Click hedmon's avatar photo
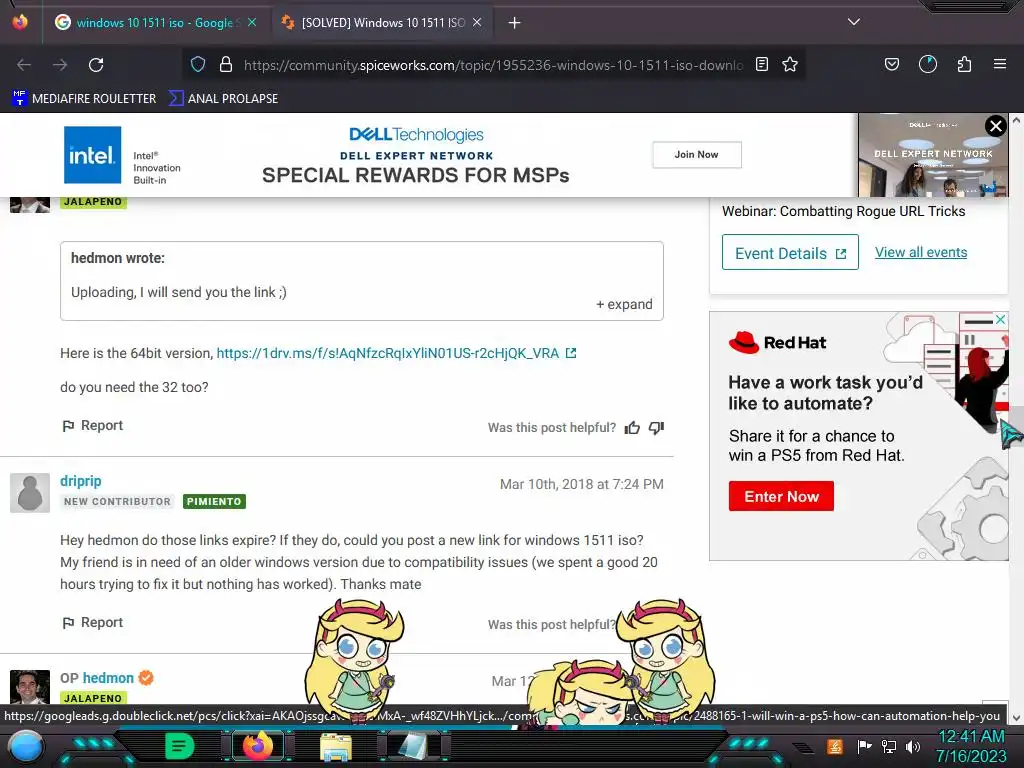The width and height of the screenshot is (1024, 768). [30, 687]
